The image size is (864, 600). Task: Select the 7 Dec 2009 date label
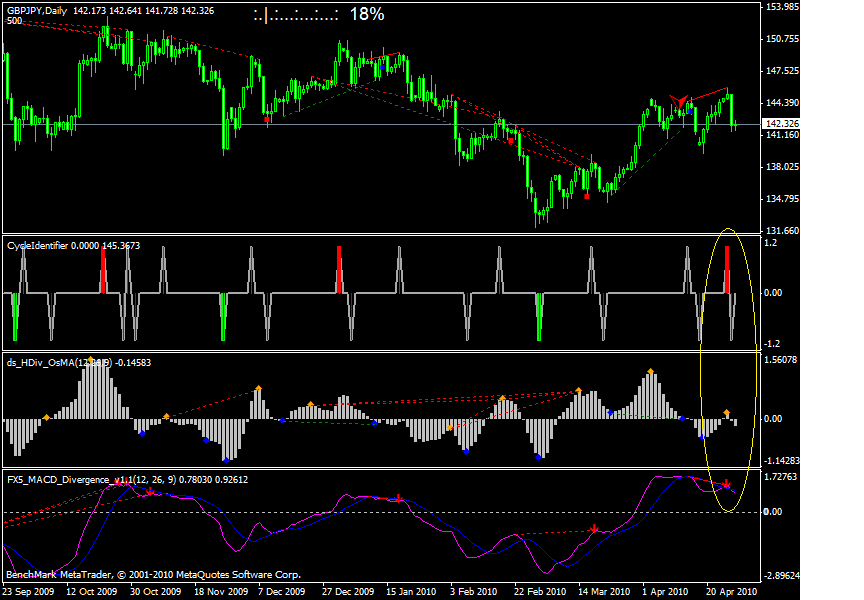282,592
